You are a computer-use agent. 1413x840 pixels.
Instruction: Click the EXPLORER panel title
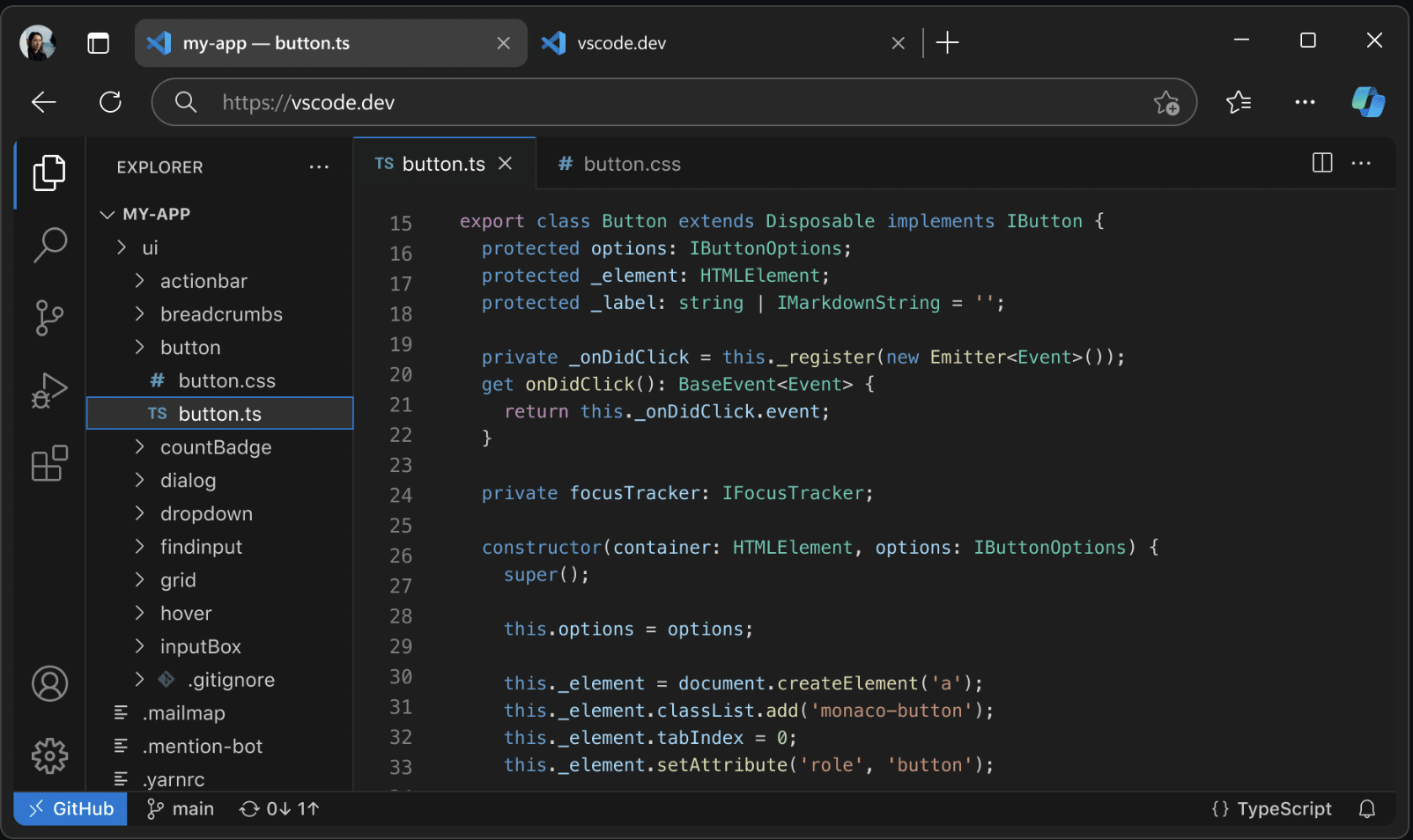pos(160,167)
